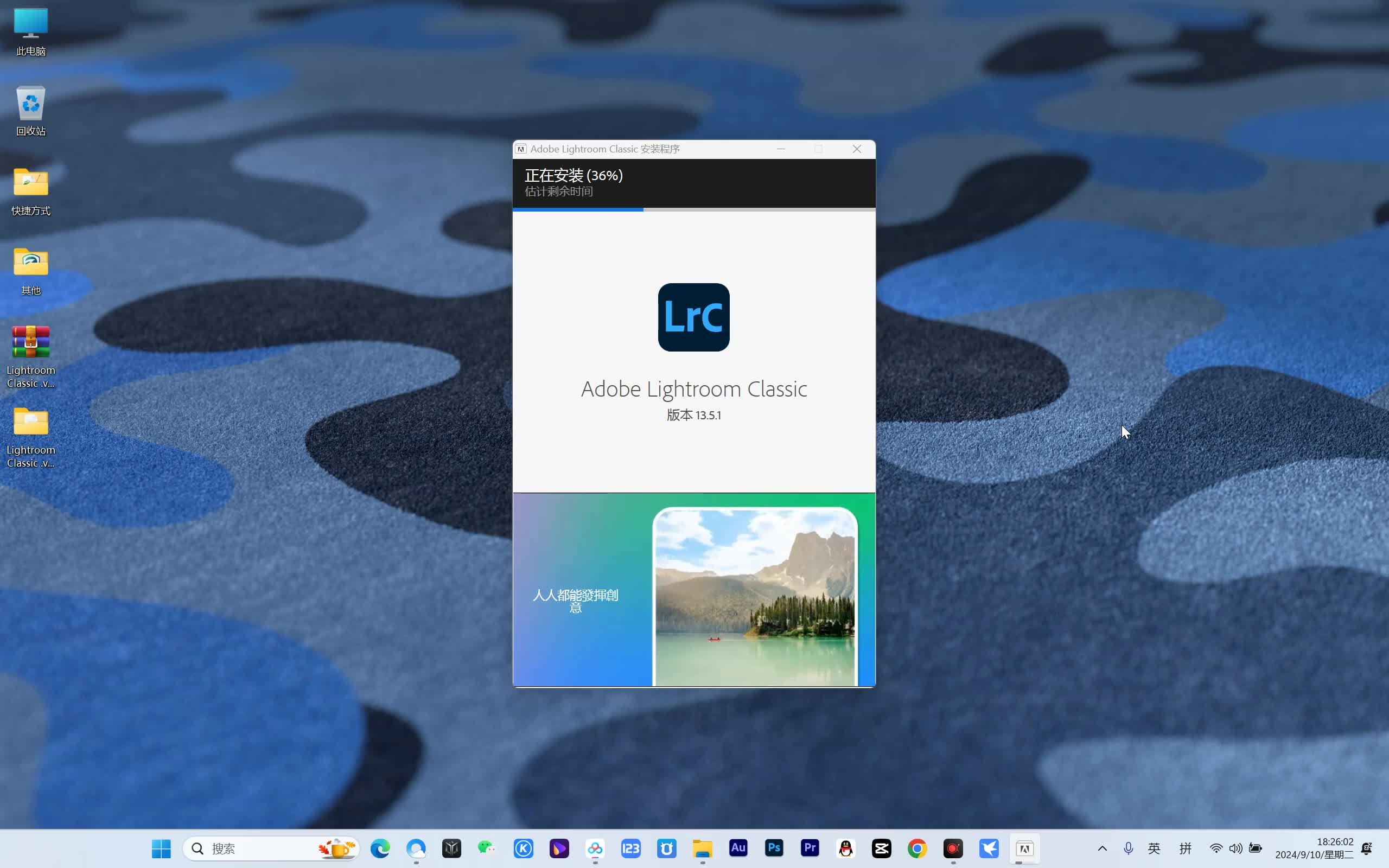
Task: Expand the hidden system tray icons chevron
Action: coord(1102,848)
